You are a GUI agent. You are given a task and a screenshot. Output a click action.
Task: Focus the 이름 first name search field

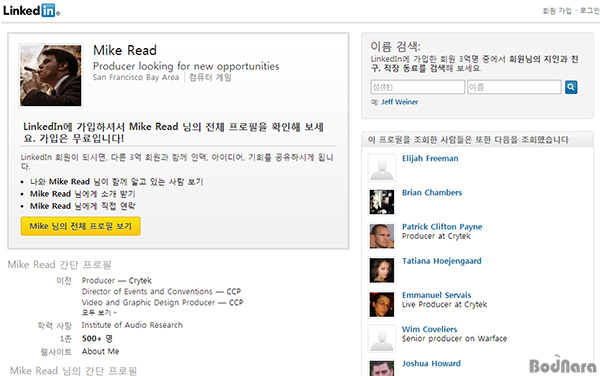point(514,87)
